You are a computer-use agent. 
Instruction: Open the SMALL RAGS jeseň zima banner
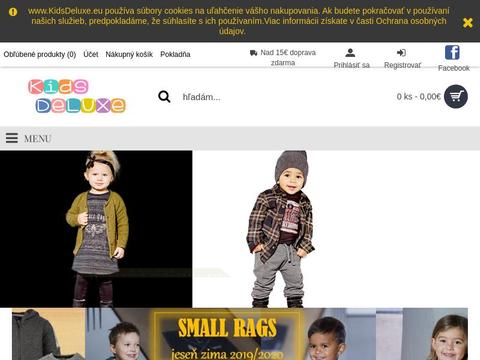pyautogui.click(x=240, y=334)
